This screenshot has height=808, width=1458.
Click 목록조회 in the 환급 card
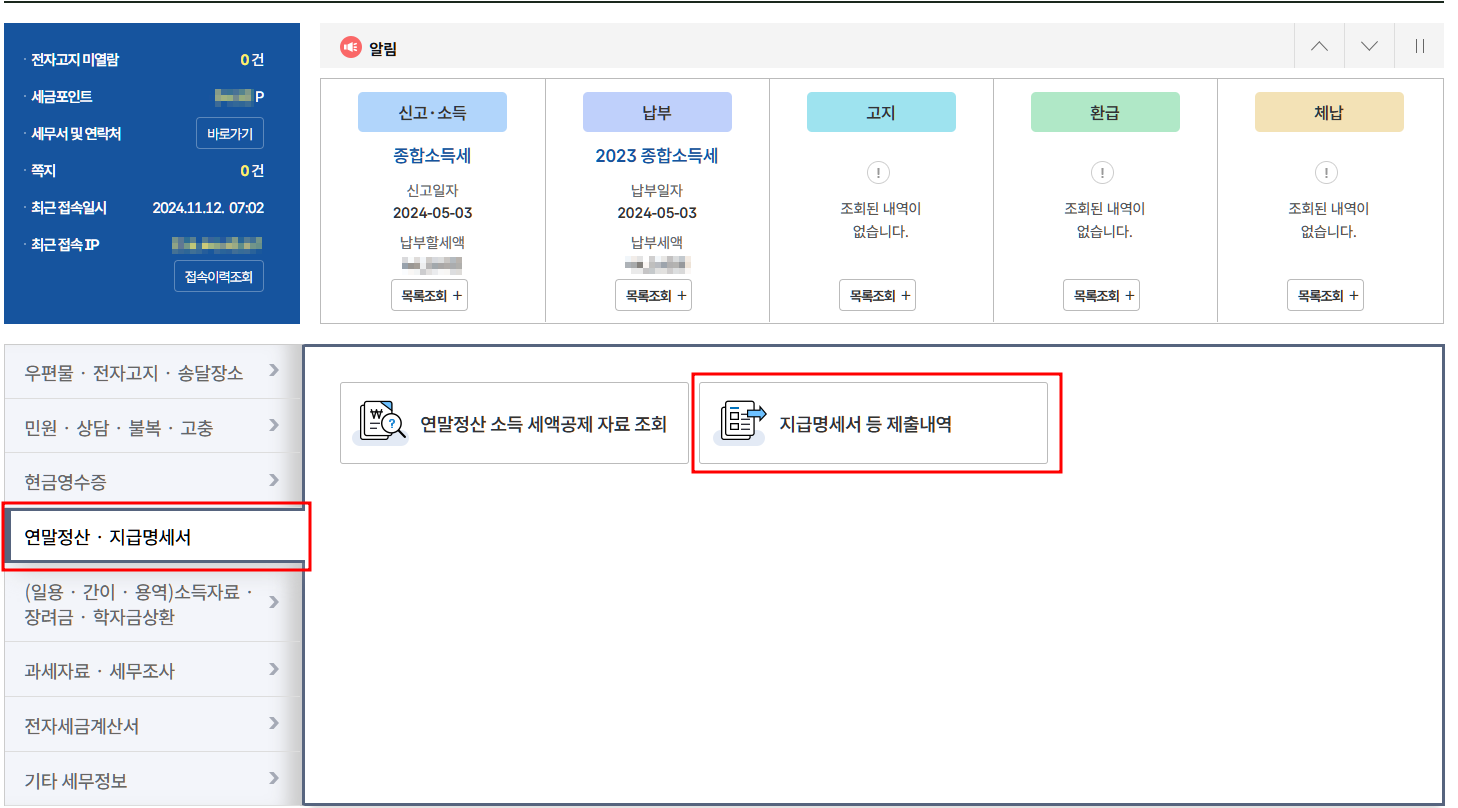(1101, 294)
